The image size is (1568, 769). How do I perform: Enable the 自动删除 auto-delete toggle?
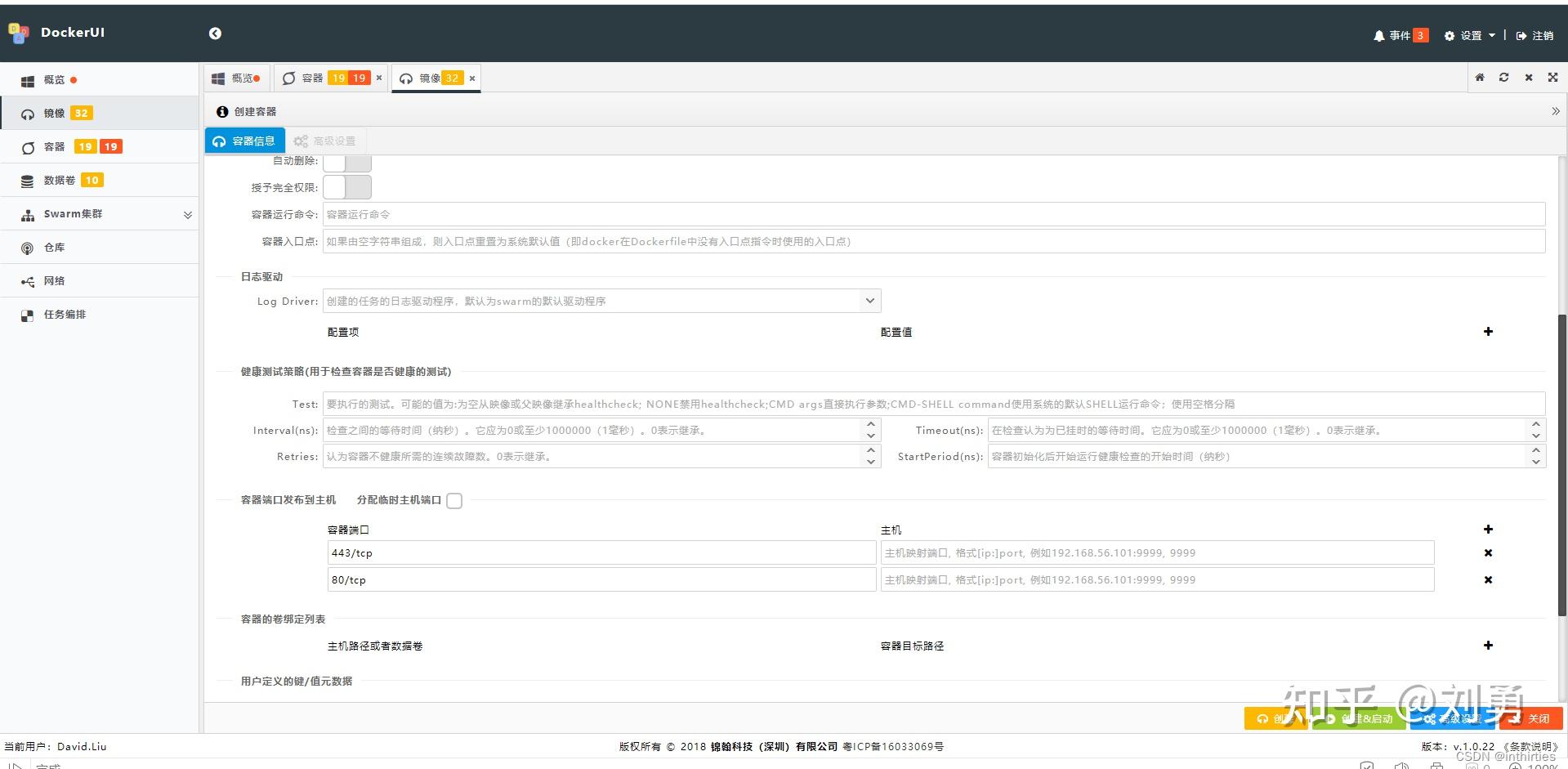(x=346, y=162)
